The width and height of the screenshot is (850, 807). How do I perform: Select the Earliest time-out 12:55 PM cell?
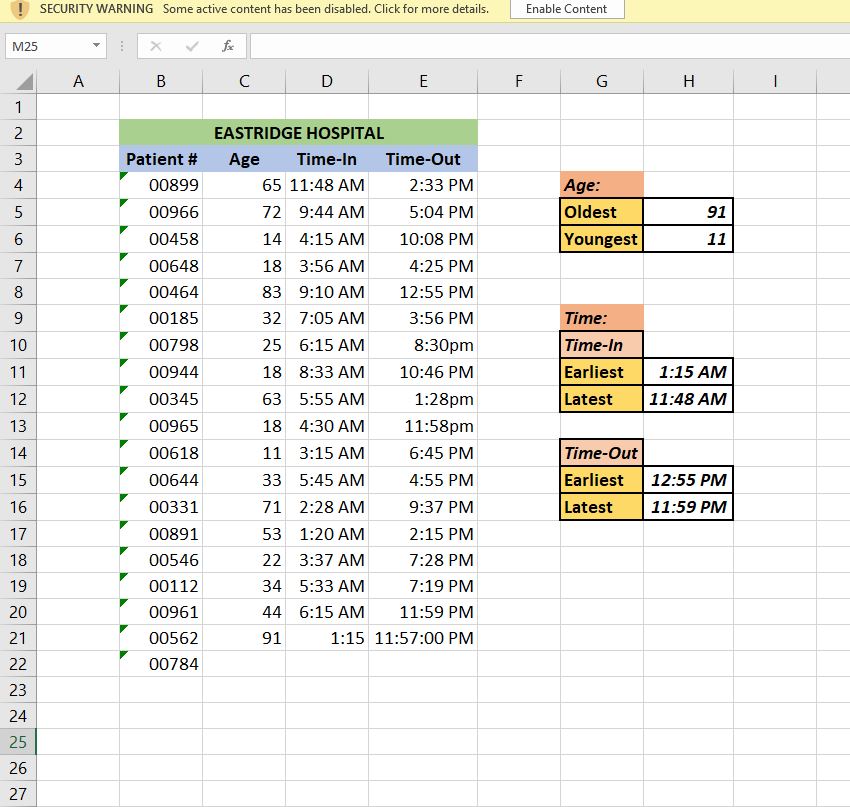point(688,480)
